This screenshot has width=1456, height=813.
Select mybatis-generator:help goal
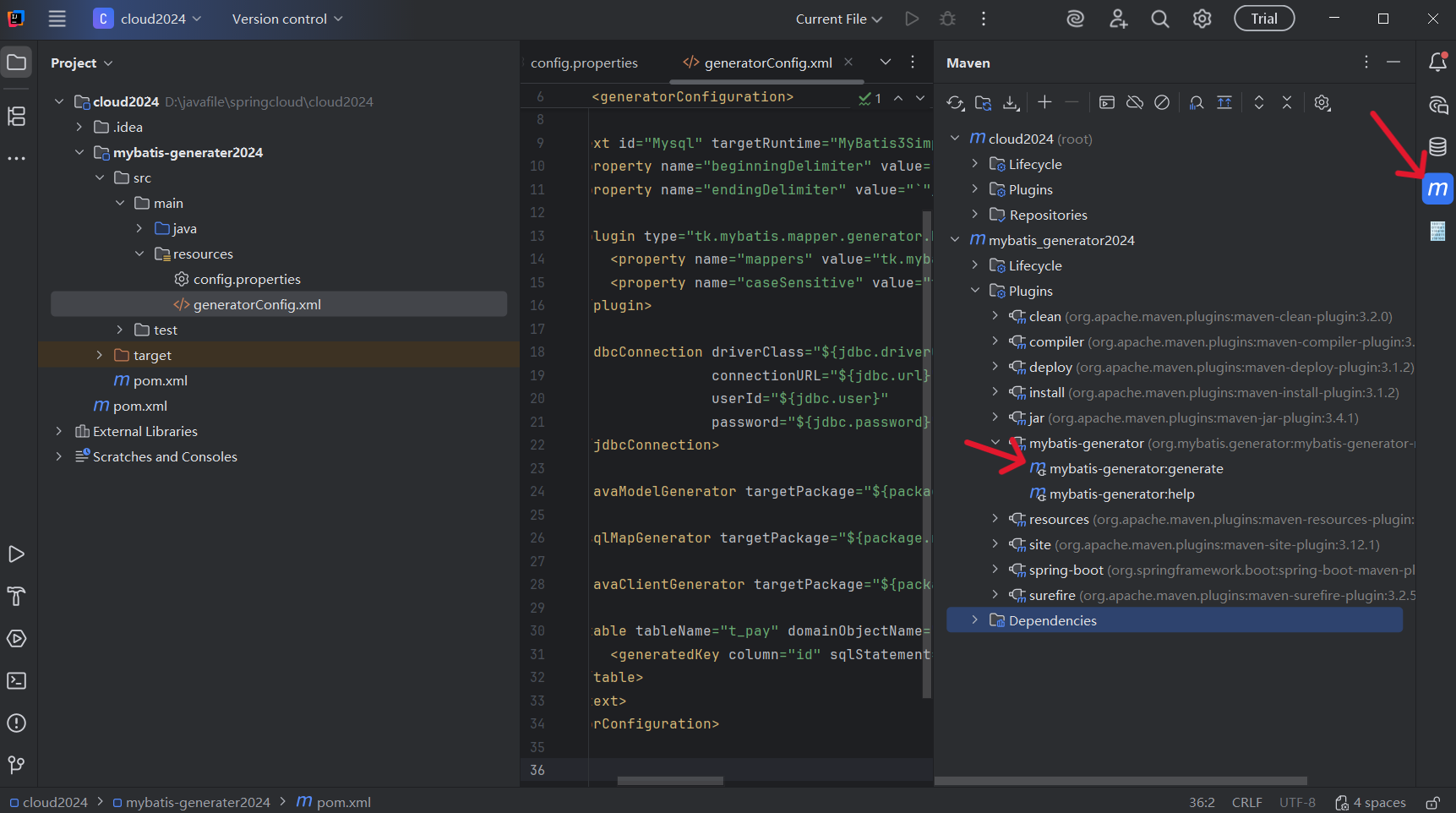point(1121,494)
